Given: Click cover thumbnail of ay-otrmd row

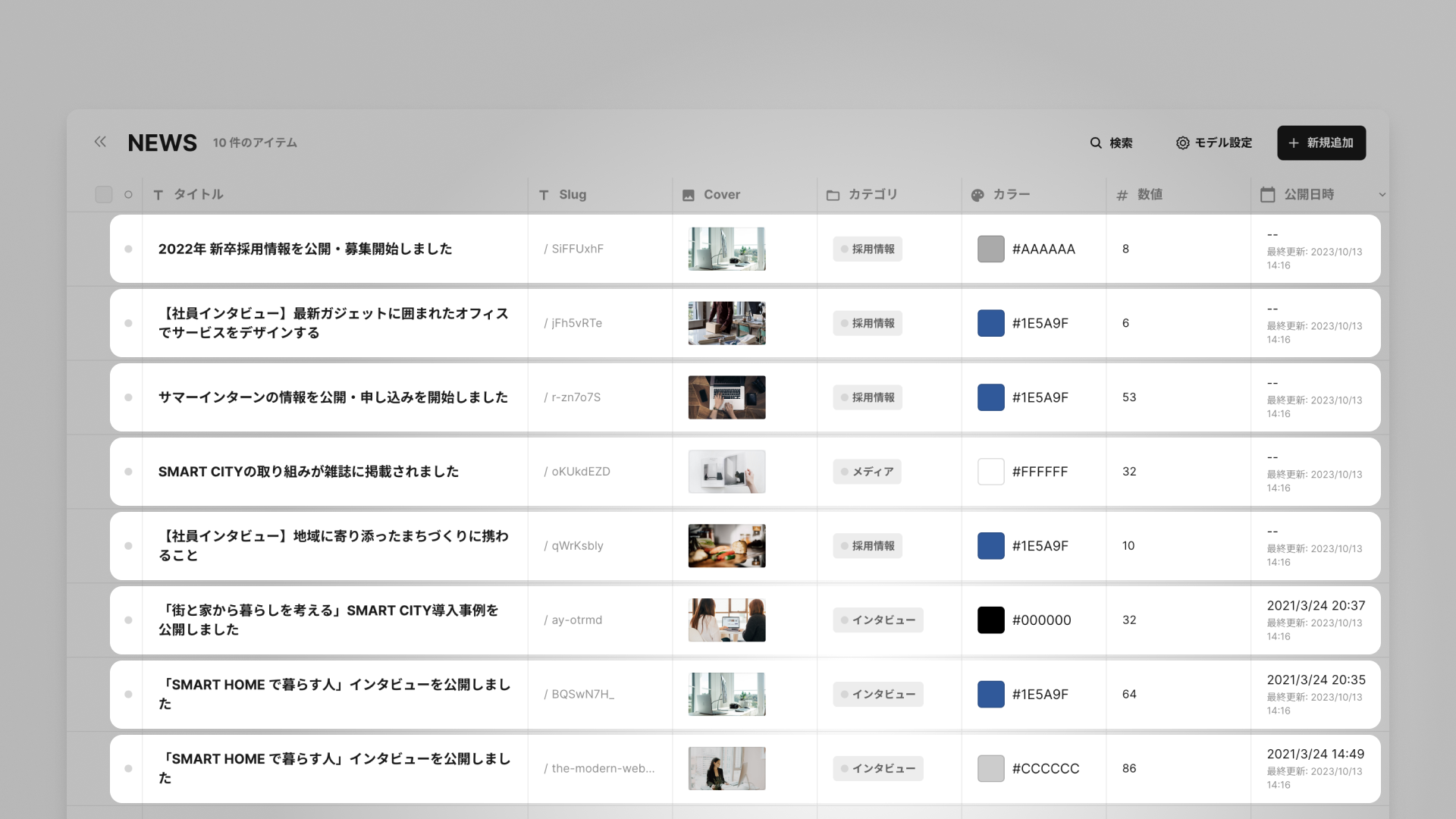Looking at the screenshot, I should pos(726,620).
